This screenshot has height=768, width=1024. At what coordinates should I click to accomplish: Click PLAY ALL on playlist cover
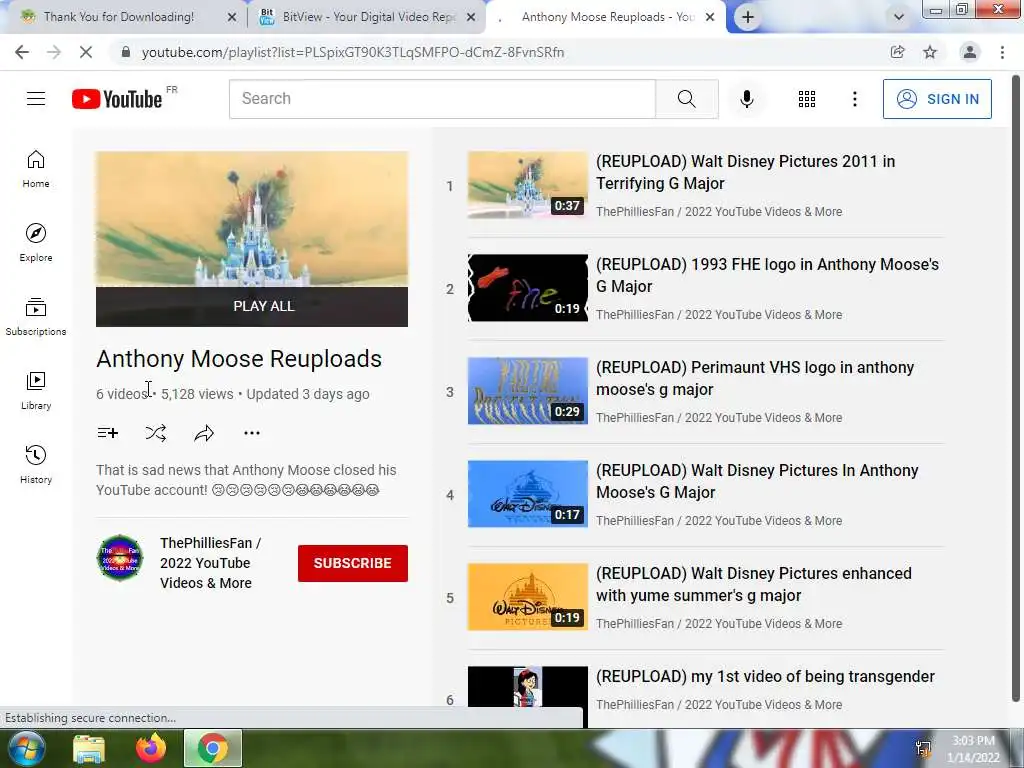[x=252, y=306]
